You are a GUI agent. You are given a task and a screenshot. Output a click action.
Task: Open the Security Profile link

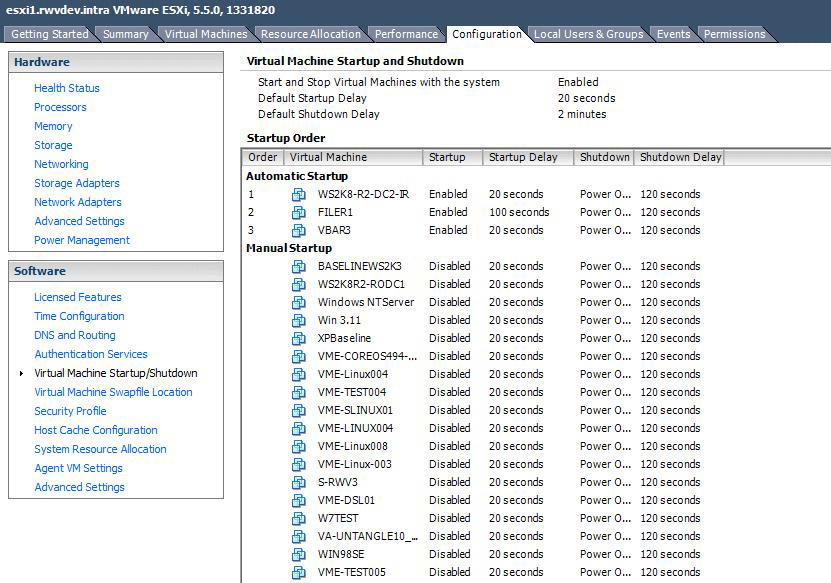tap(70, 411)
